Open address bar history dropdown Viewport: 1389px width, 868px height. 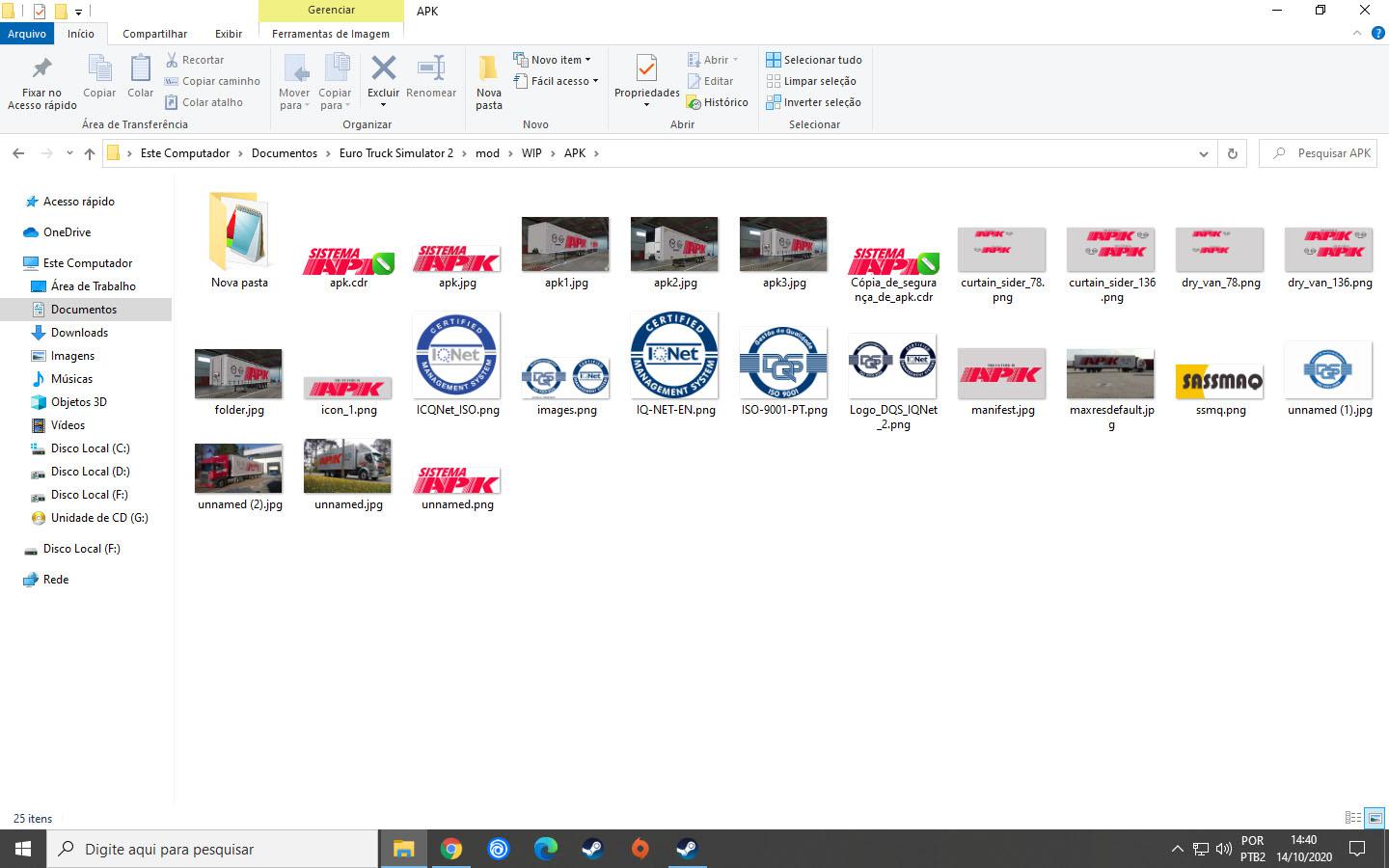[x=1203, y=153]
